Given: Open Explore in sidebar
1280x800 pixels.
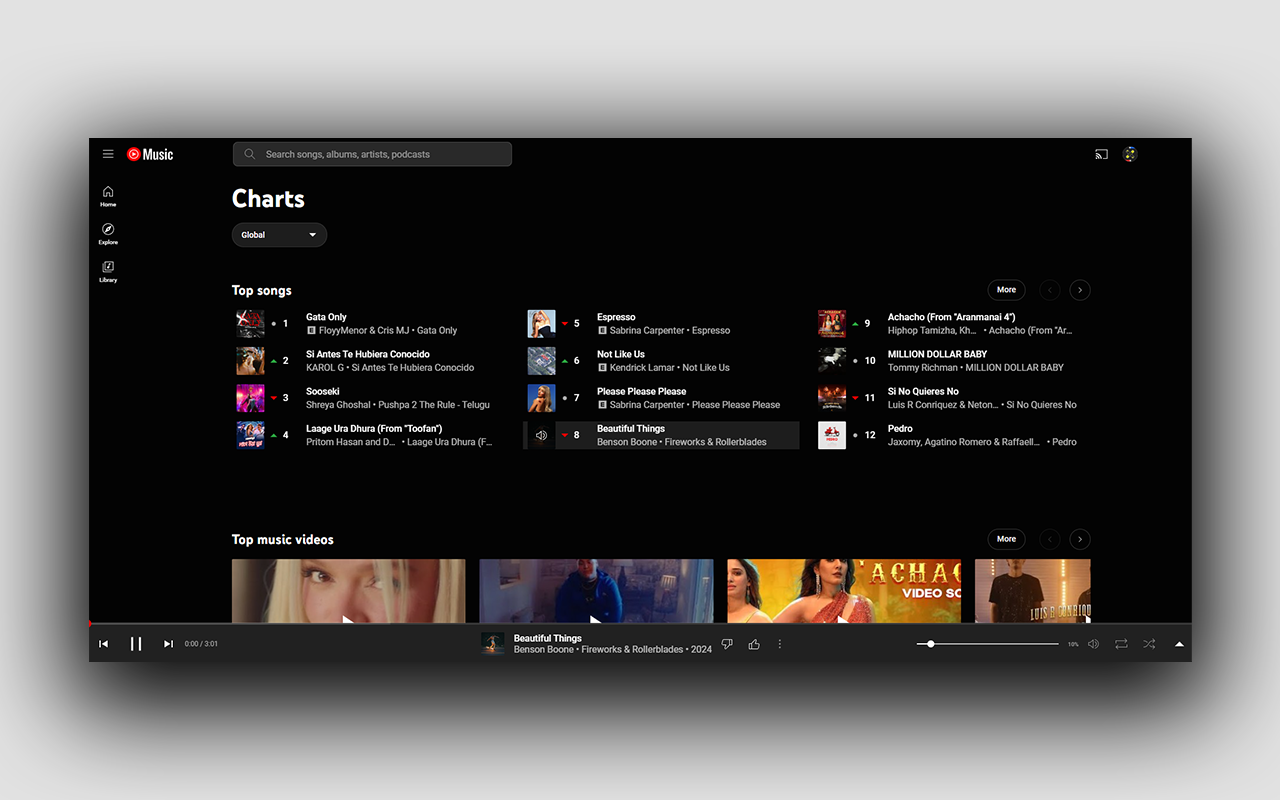Looking at the screenshot, I should pos(108,234).
